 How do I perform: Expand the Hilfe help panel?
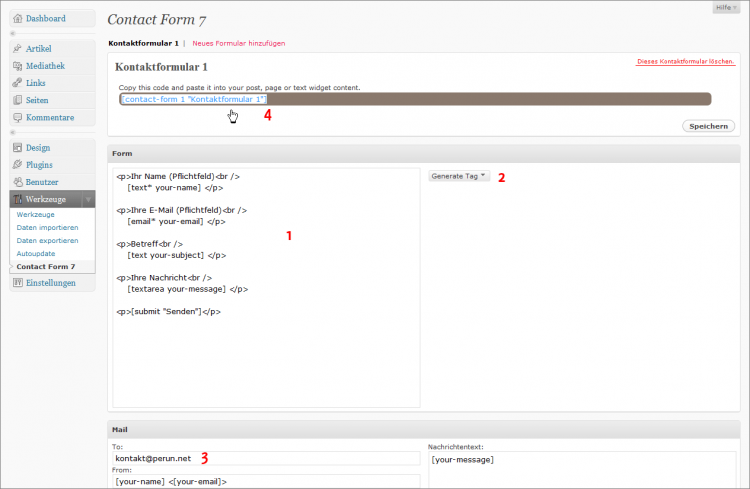pyautogui.click(x=727, y=7)
